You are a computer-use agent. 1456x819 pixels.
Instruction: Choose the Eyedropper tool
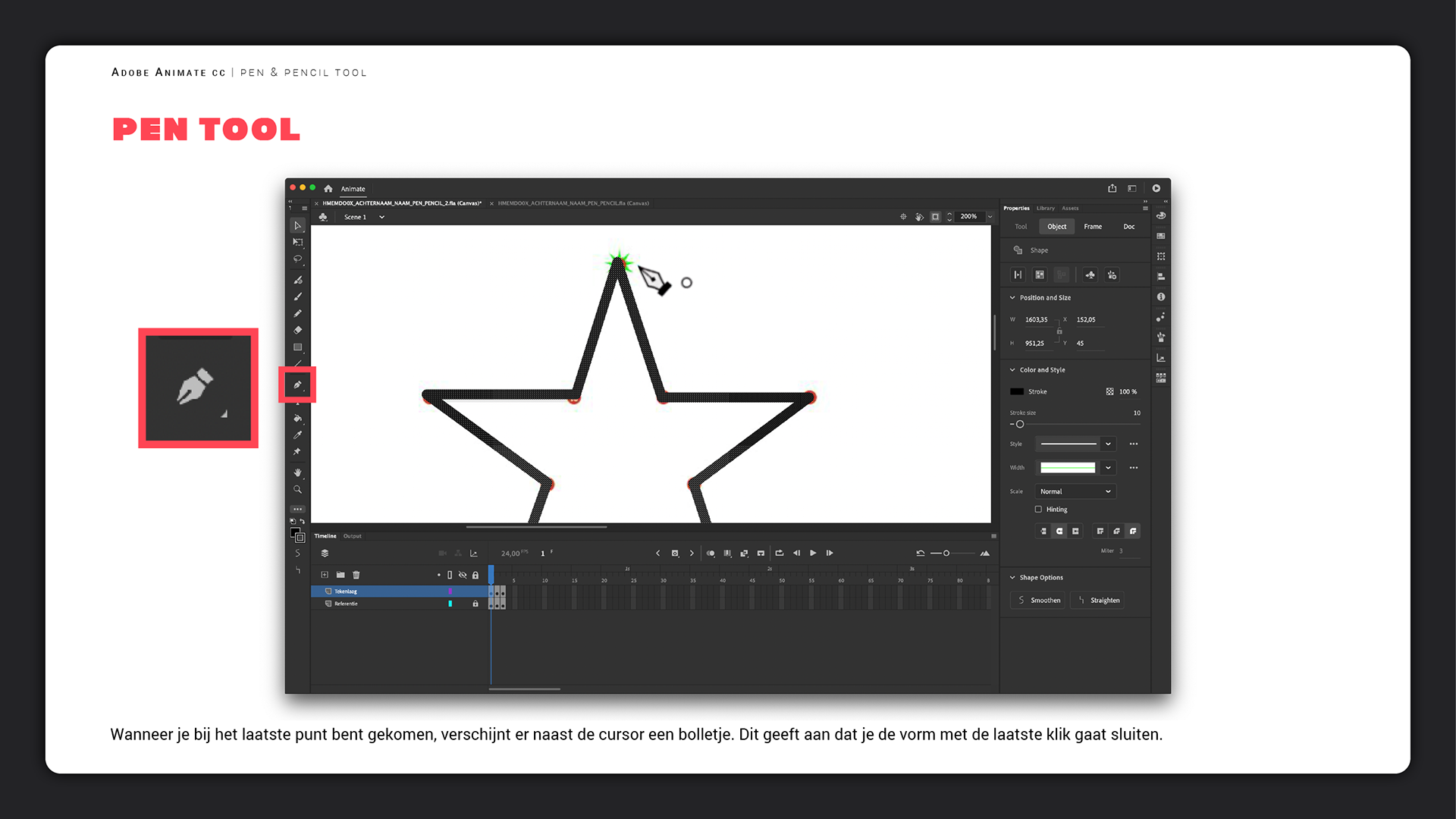tap(297, 435)
